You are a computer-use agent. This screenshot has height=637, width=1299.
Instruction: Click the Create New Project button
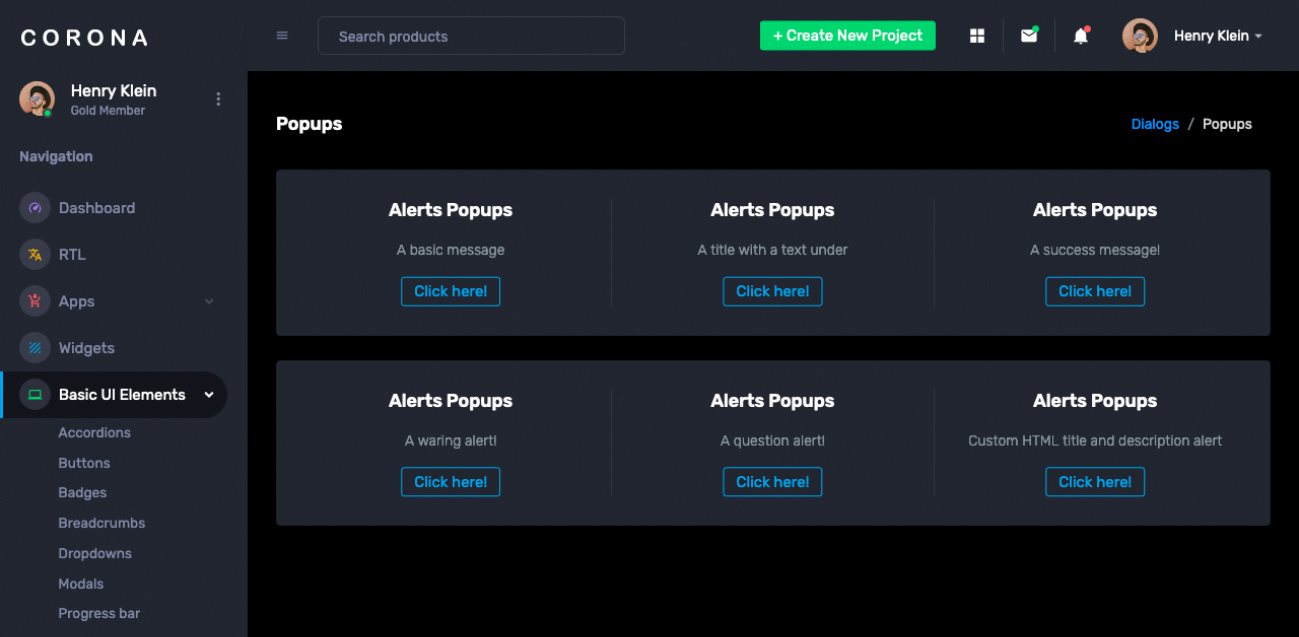pyautogui.click(x=847, y=36)
